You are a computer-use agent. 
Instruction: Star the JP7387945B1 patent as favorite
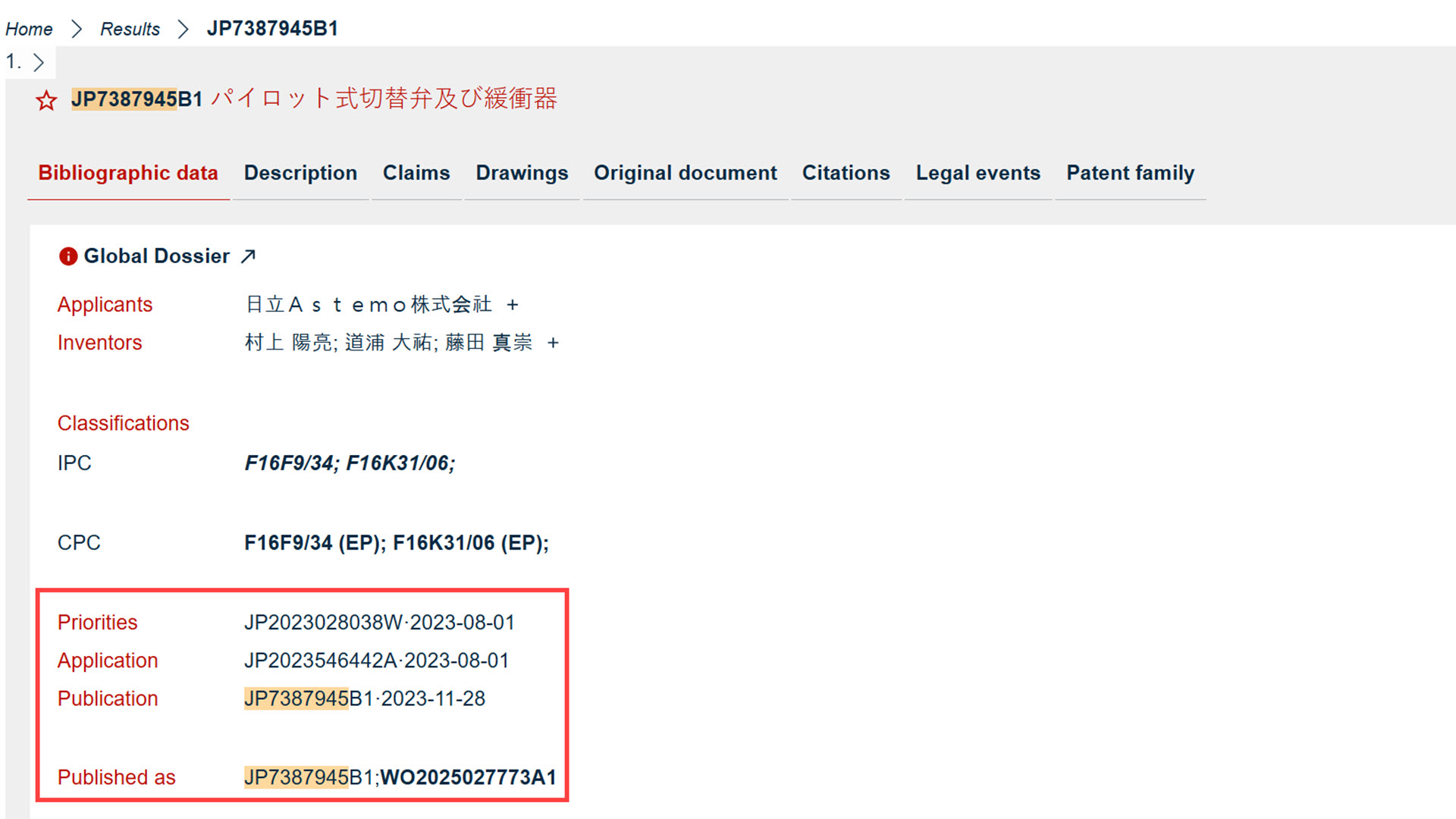point(46,100)
